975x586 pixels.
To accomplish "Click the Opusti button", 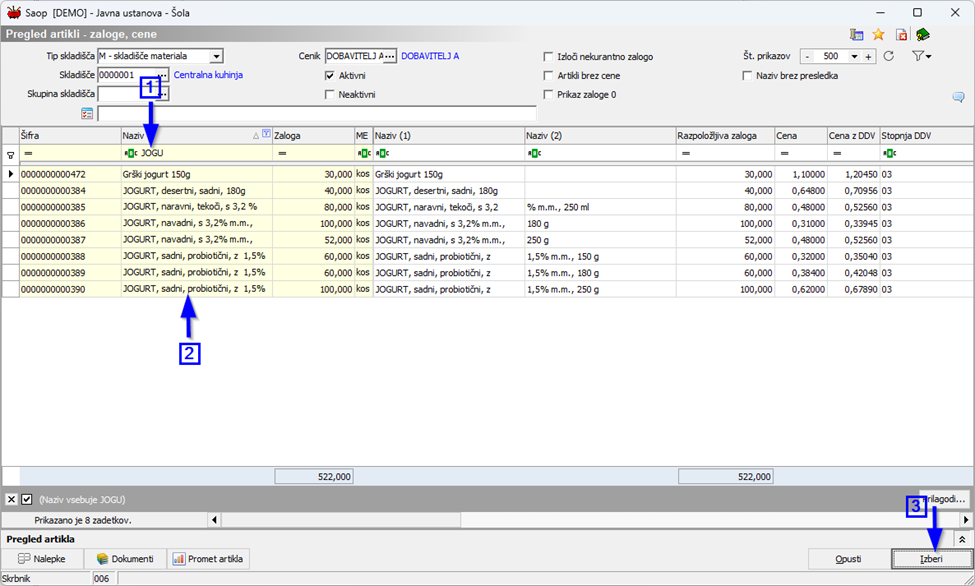I will coord(849,559).
